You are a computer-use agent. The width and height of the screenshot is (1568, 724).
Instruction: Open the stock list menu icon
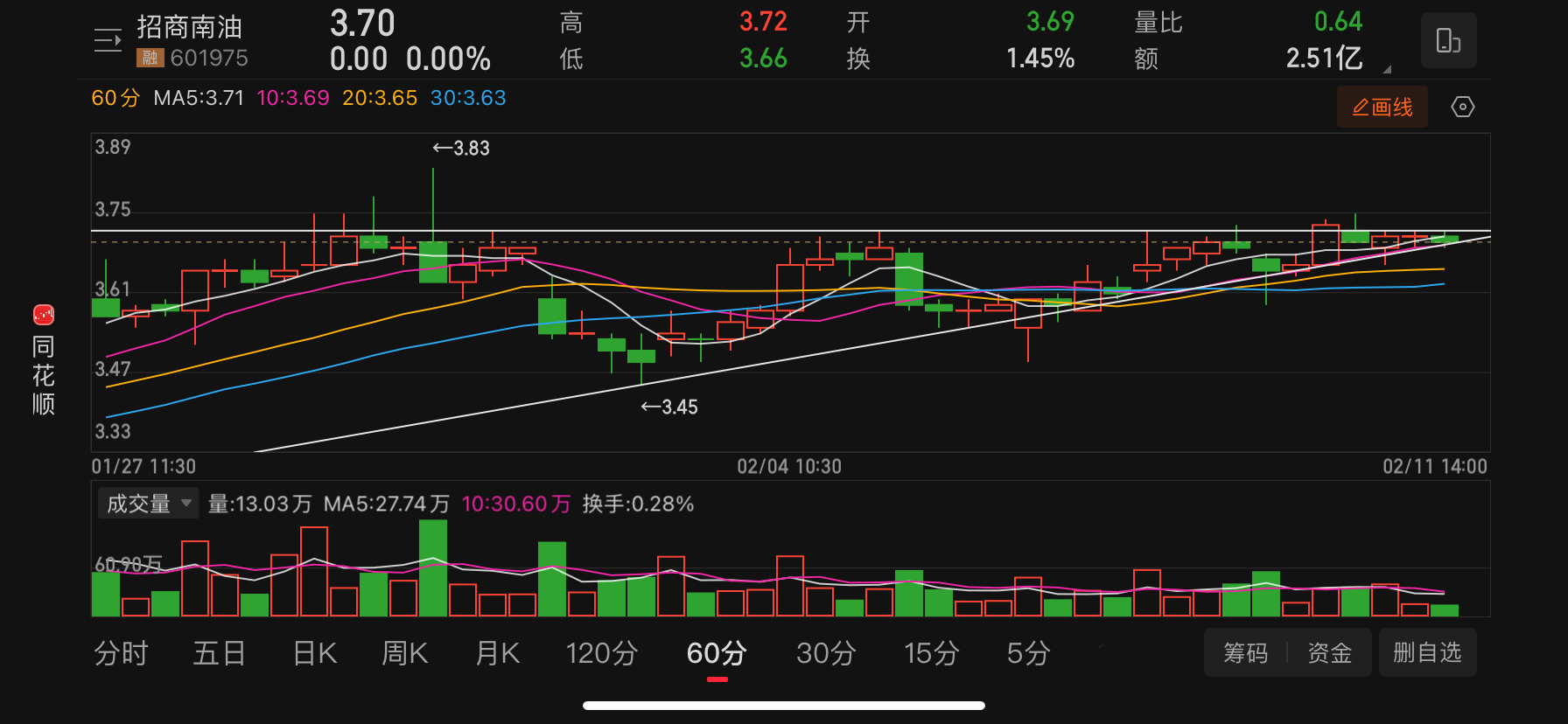click(108, 40)
